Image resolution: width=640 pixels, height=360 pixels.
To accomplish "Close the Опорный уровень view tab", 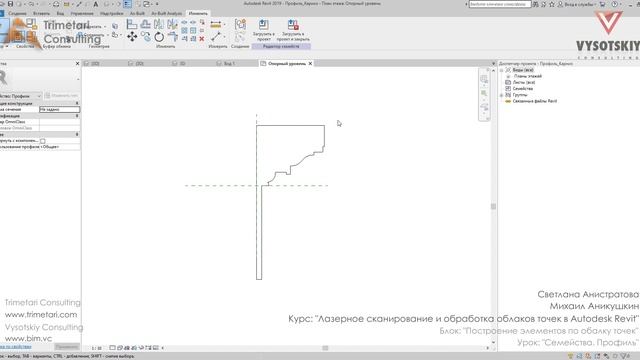I will [x=310, y=64].
